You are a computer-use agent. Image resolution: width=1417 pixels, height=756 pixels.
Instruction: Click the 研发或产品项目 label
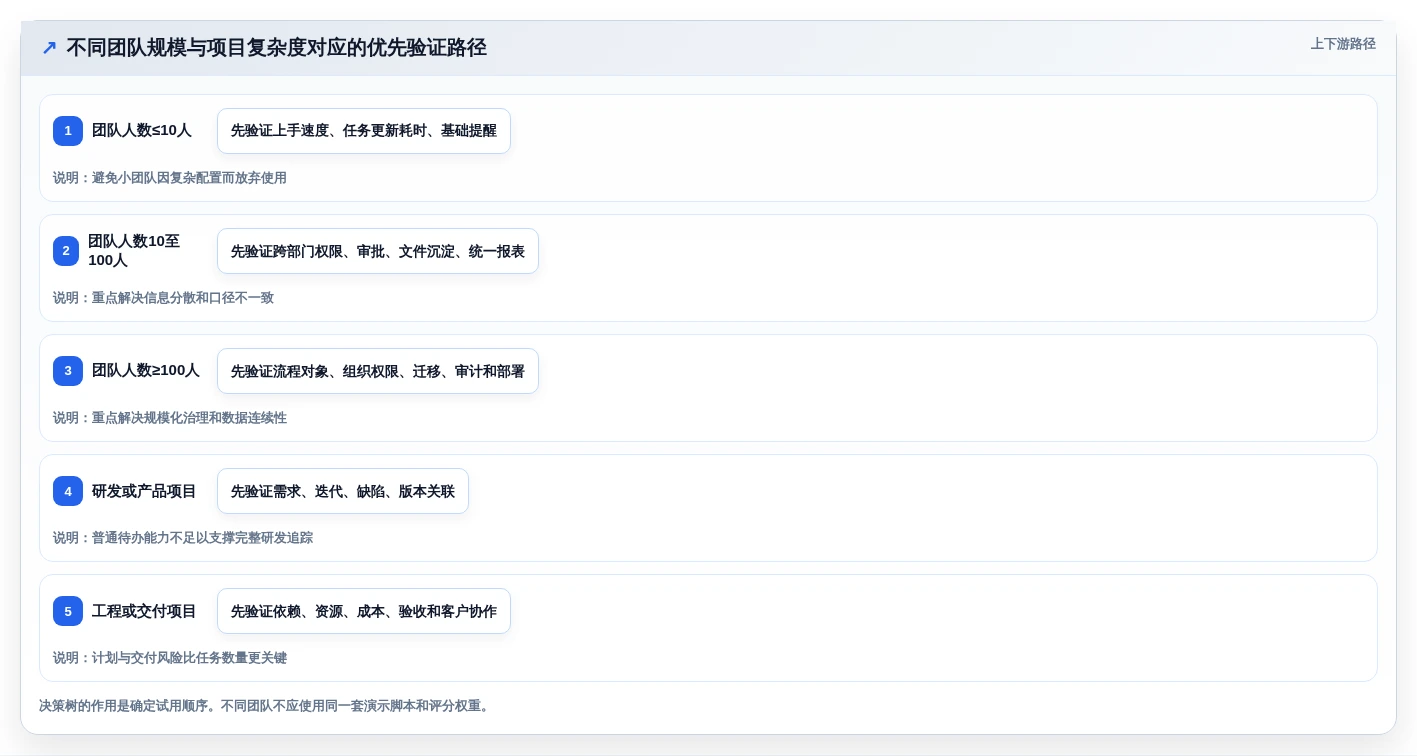(144, 491)
